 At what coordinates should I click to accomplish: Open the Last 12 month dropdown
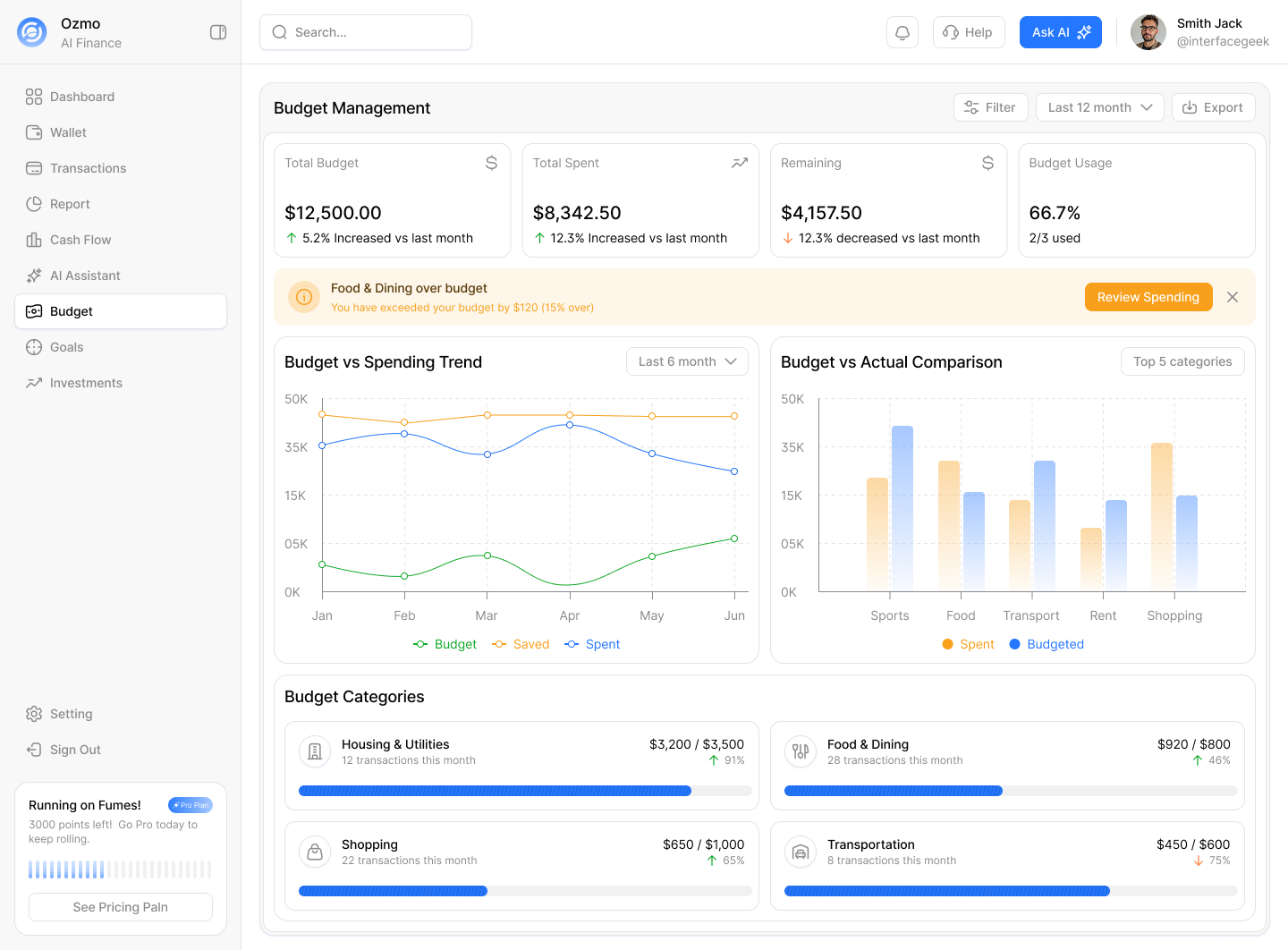pos(1099,107)
